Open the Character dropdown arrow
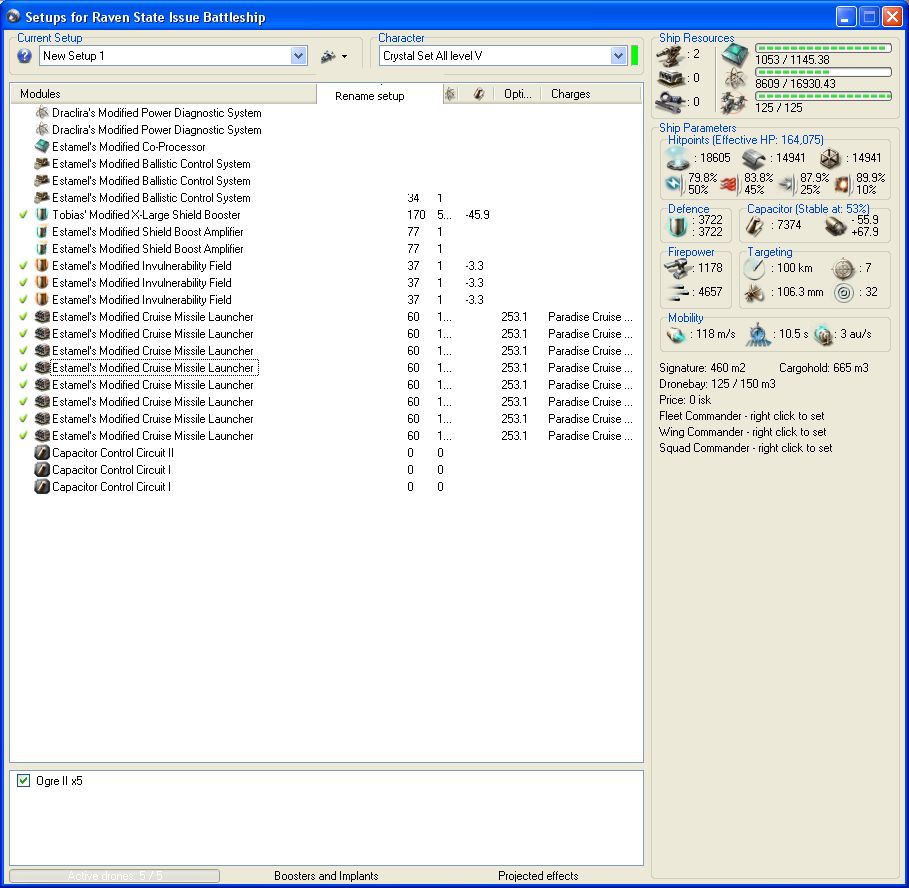Image resolution: width=909 pixels, height=888 pixels. click(x=619, y=56)
